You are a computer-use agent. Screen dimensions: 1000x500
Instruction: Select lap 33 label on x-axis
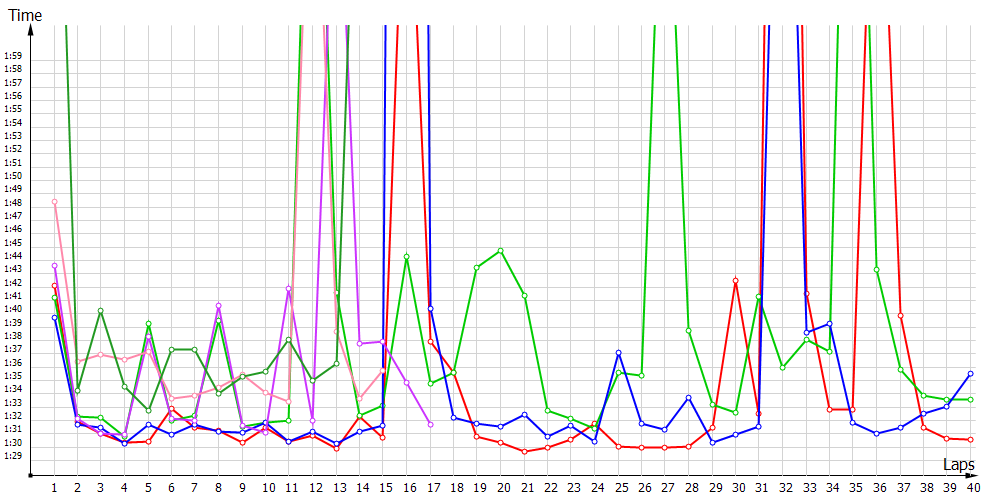click(x=807, y=488)
